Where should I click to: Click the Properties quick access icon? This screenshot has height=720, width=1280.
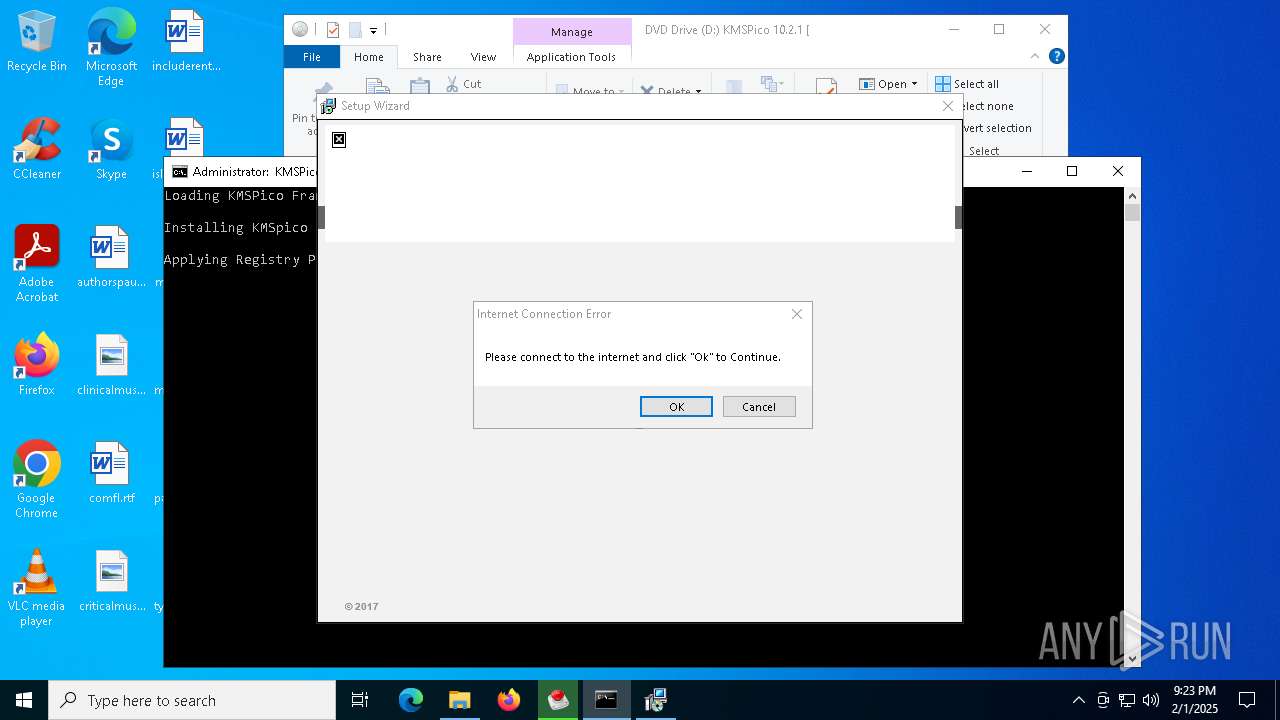[x=333, y=30]
